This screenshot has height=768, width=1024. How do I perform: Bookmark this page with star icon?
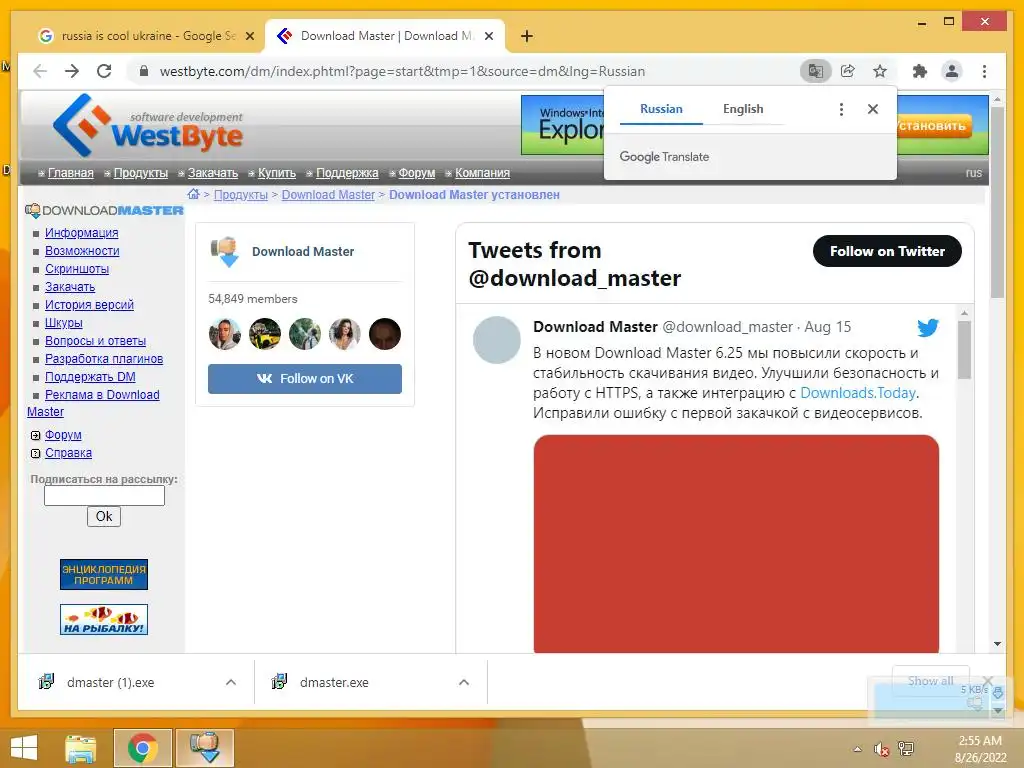pyautogui.click(x=880, y=71)
